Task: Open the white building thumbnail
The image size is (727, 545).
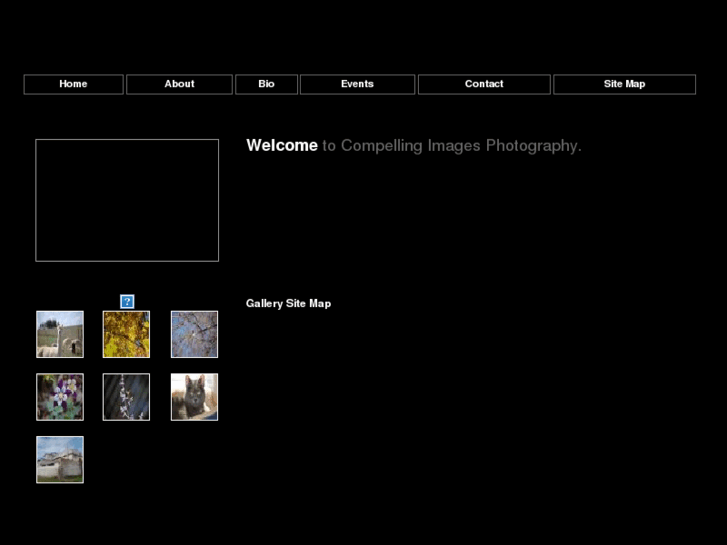Action: (x=60, y=460)
